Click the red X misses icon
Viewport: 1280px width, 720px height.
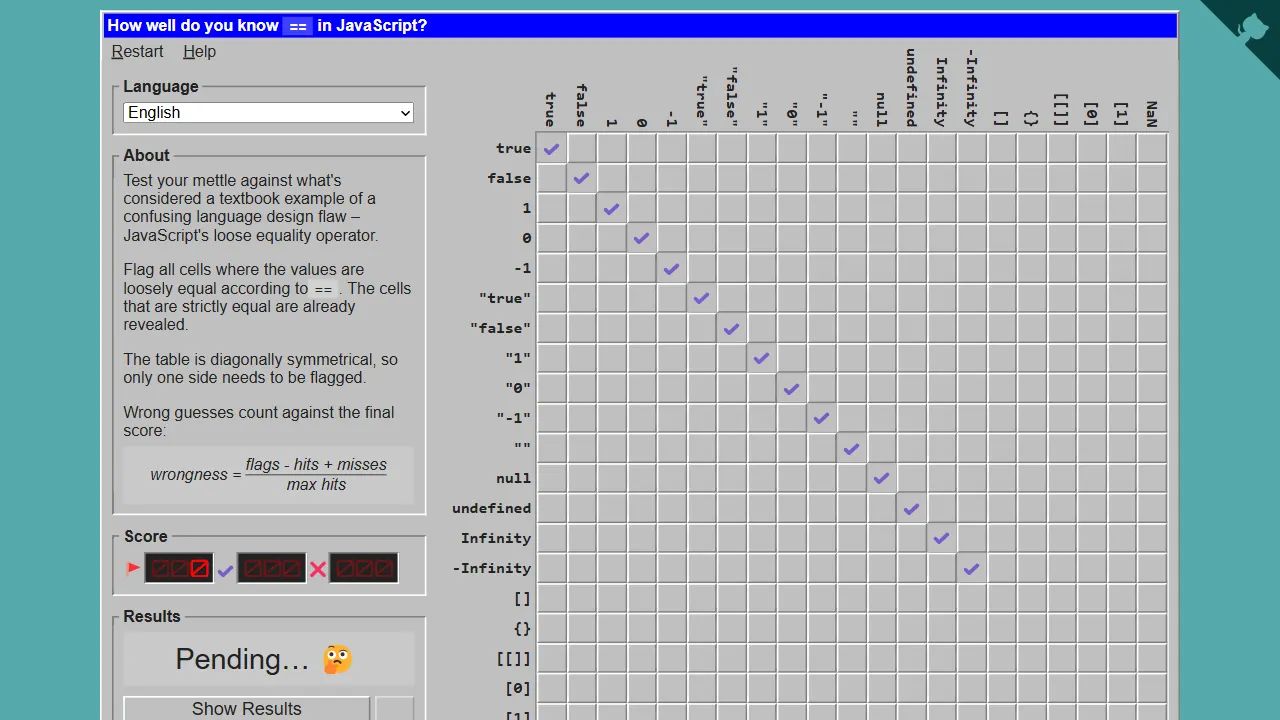point(318,570)
